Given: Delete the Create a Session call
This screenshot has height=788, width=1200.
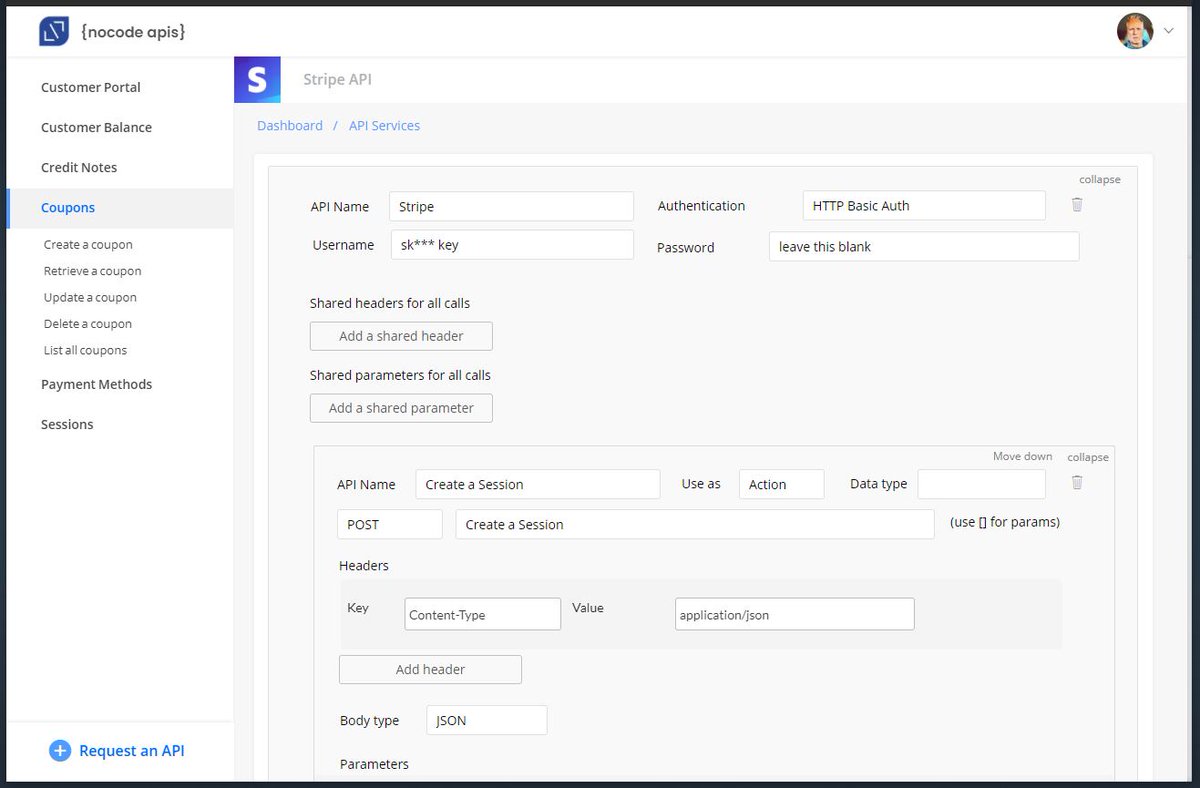Looking at the screenshot, I should (1077, 483).
